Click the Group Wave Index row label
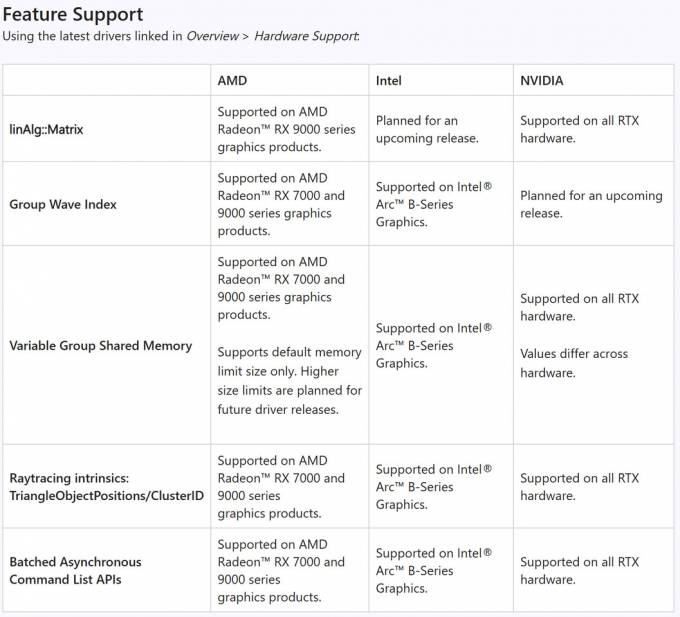The height and width of the screenshot is (617, 680). tap(63, 204)
